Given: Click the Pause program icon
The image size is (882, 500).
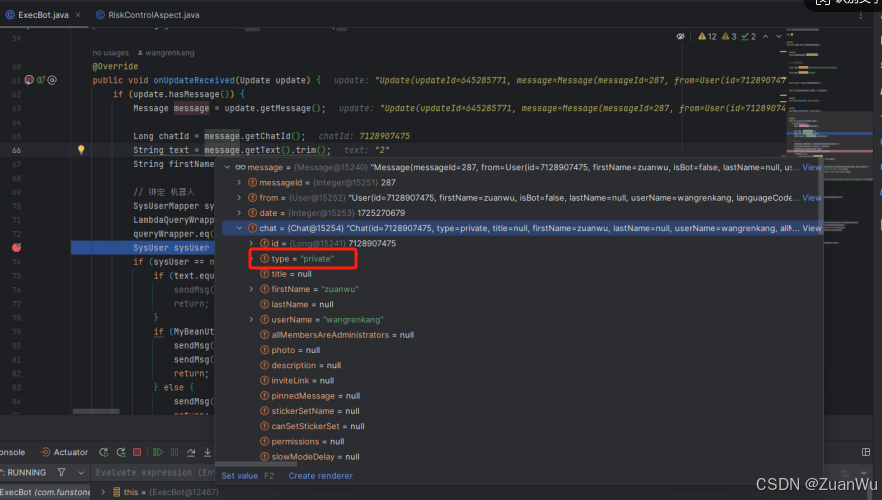Looking at the screenshot, I should [x=174, y=452].
